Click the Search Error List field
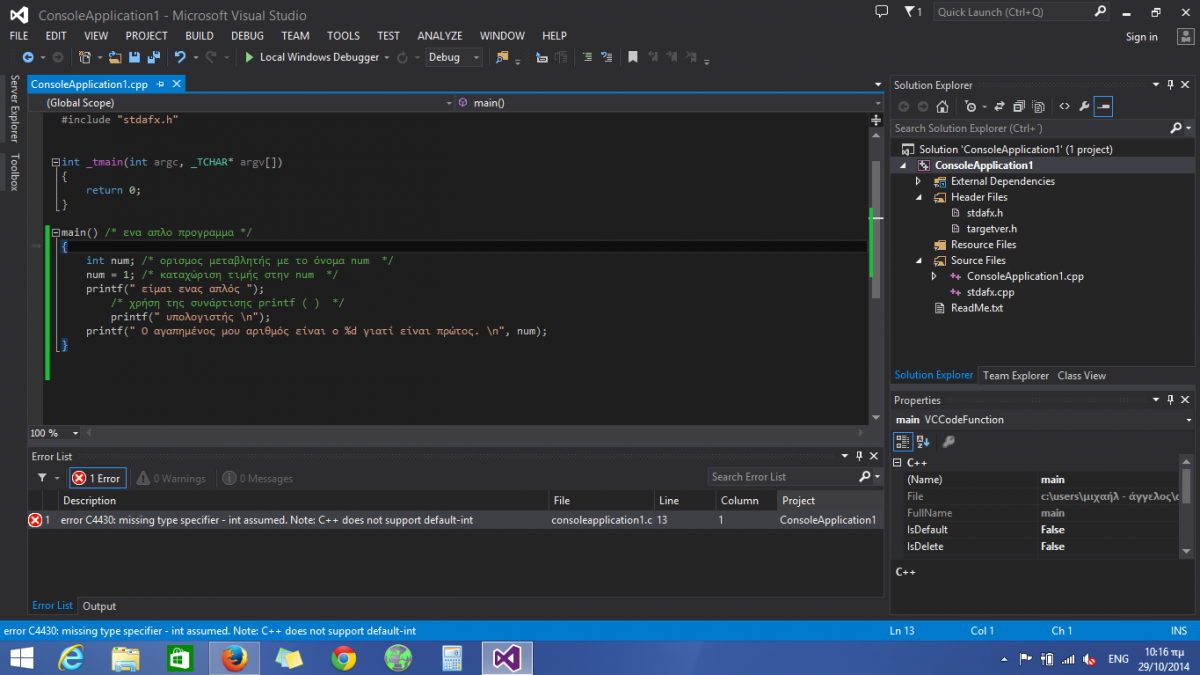 [784, 477]
